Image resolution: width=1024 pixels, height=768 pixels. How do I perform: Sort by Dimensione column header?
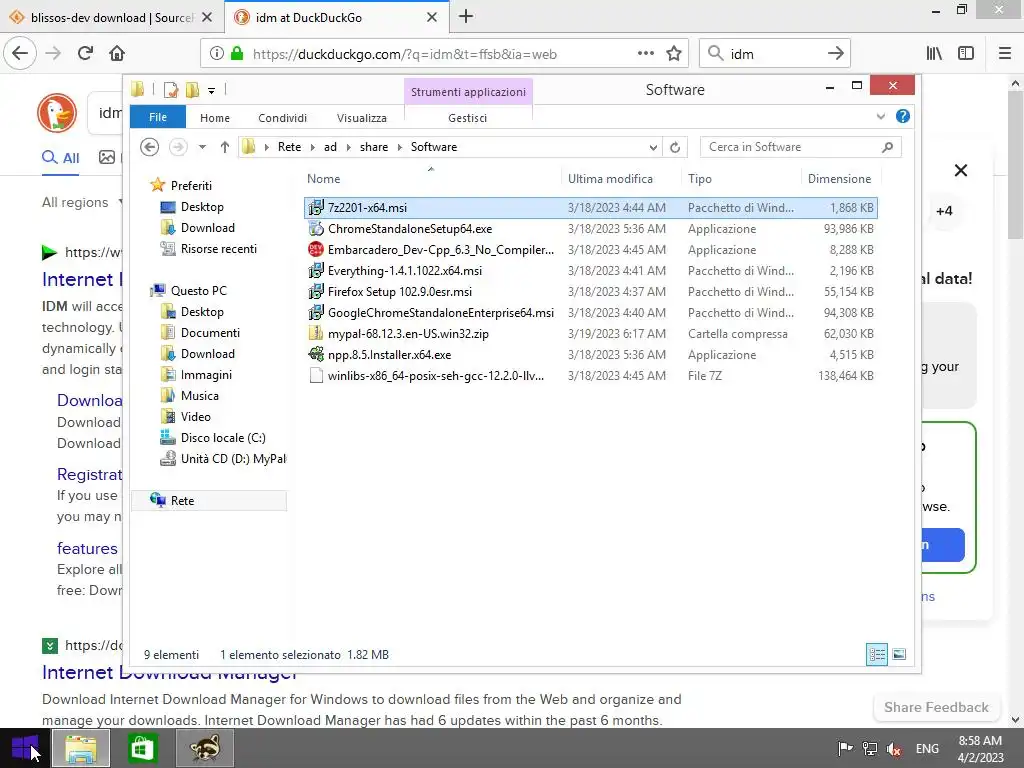point(840,179)
